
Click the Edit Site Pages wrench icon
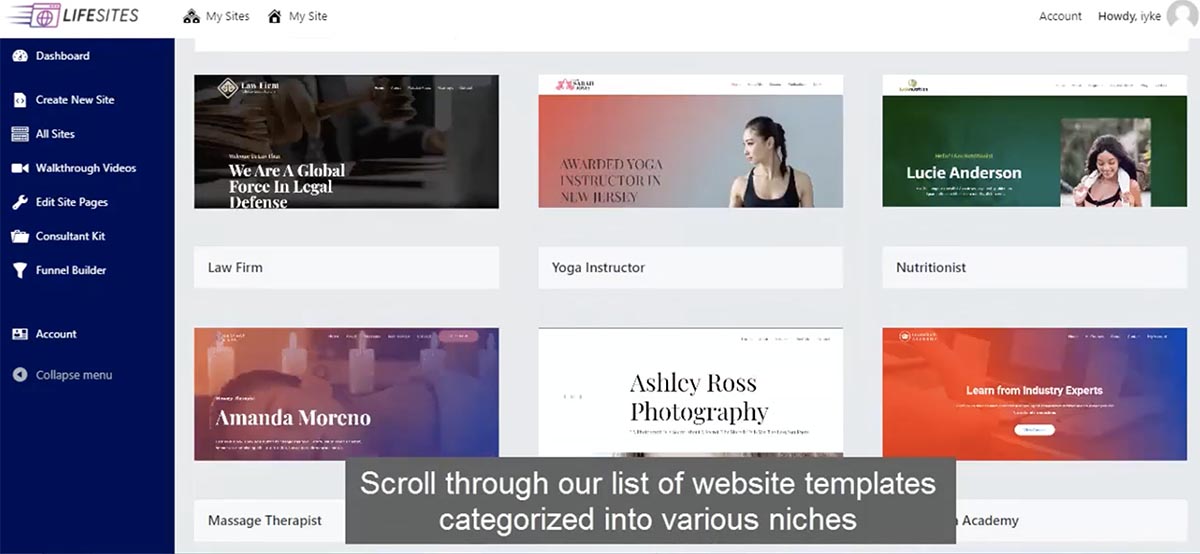pos(19,202)
